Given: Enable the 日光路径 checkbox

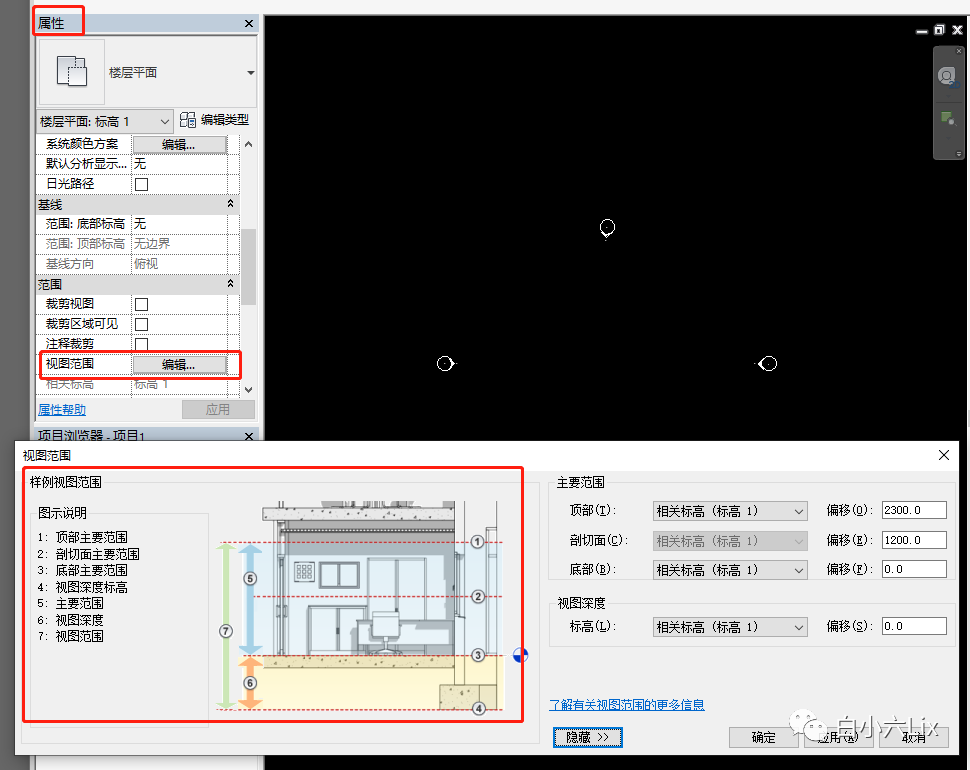Looking at the screenshot, I should click(140, 183).
